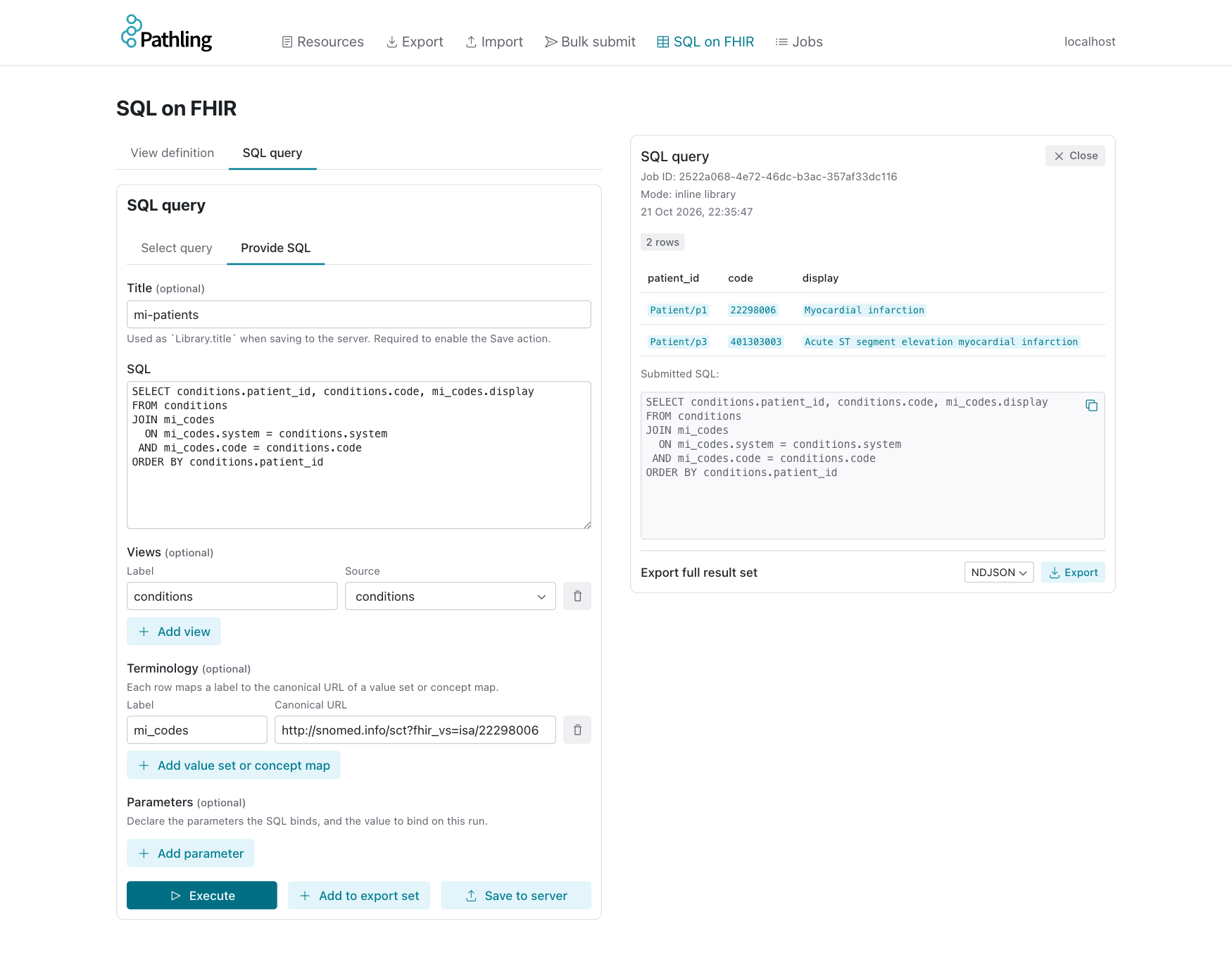Click the localhost server label
1232x962 pixels.
pyautogui.click(x=1090, y=42)
